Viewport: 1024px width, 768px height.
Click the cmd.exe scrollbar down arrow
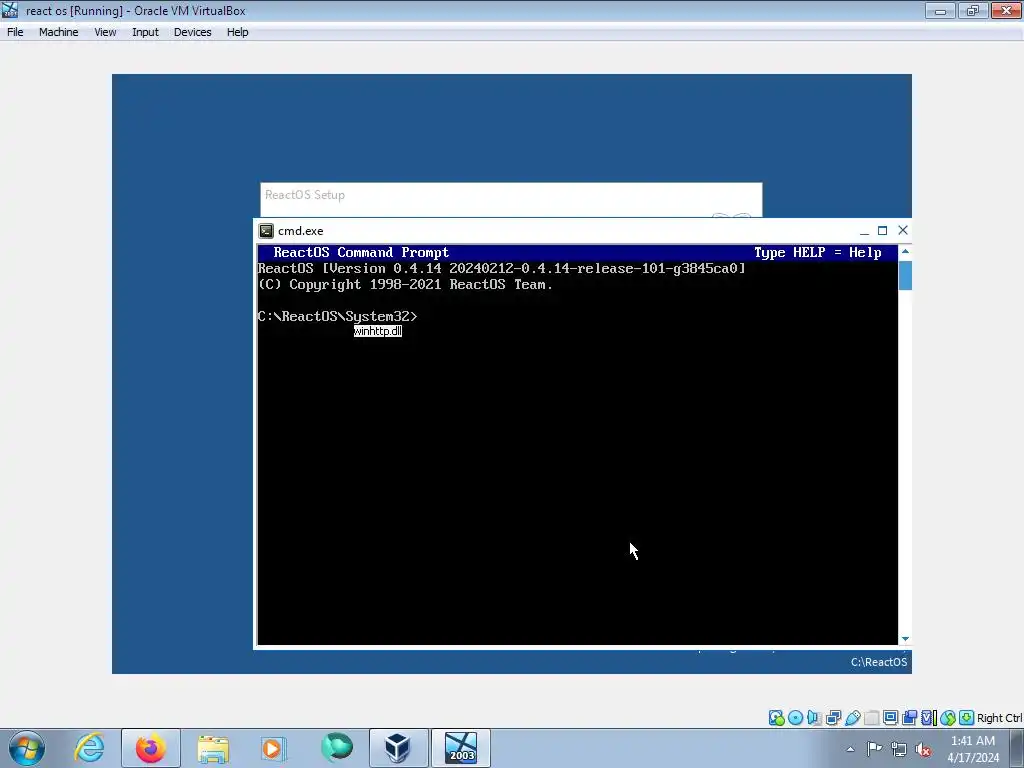(905, 639)
